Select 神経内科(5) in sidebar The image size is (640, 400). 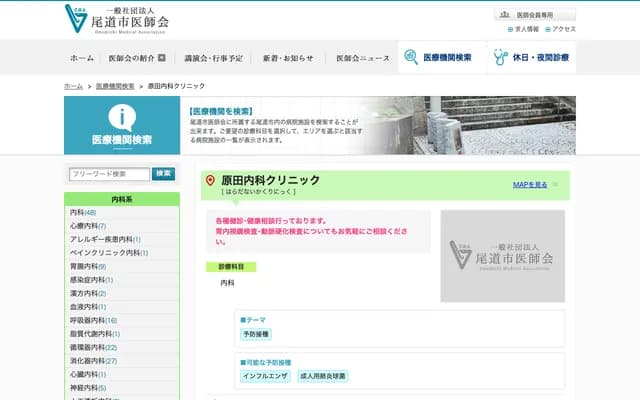click(x=88, y=388)
